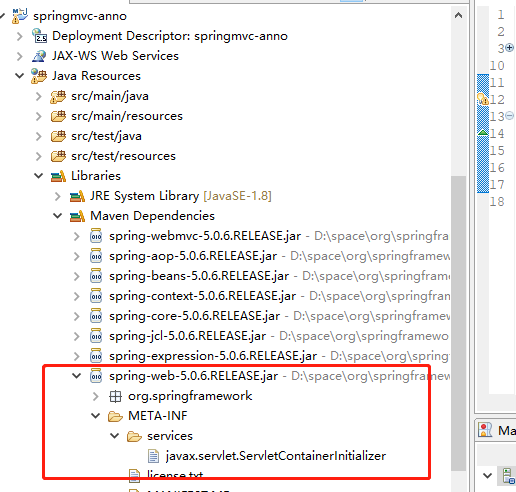Viewport: 516px width, 492px height.
Task: Click the springmvc-anno project icon
Action: tap(20, 16)
